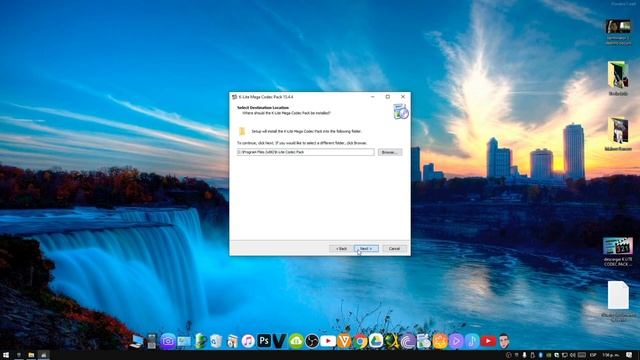Screen dimensions: 640x360
Task: Open the blue music note icon in the dock
Action: pyautogui.click(x=472, y=341)
